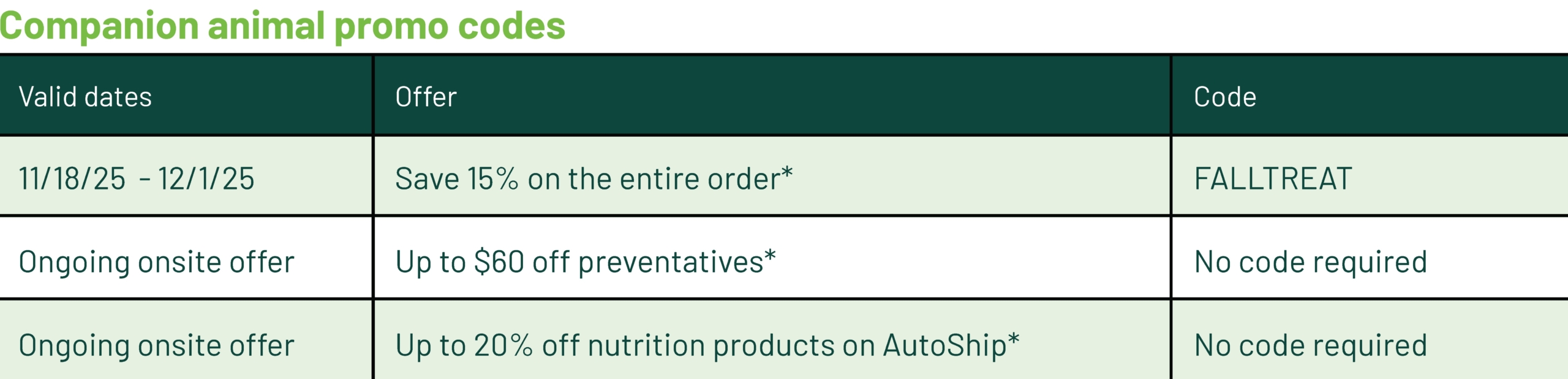This screenshot has height=379, width=1568.
Task: Click the asterisk after "AutoShip"
Action: point(1014,339)
